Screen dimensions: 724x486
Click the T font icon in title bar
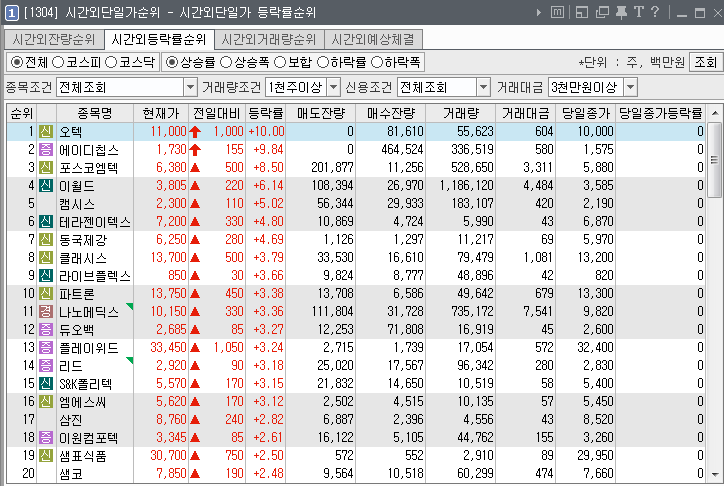click(x=639, y=12)
